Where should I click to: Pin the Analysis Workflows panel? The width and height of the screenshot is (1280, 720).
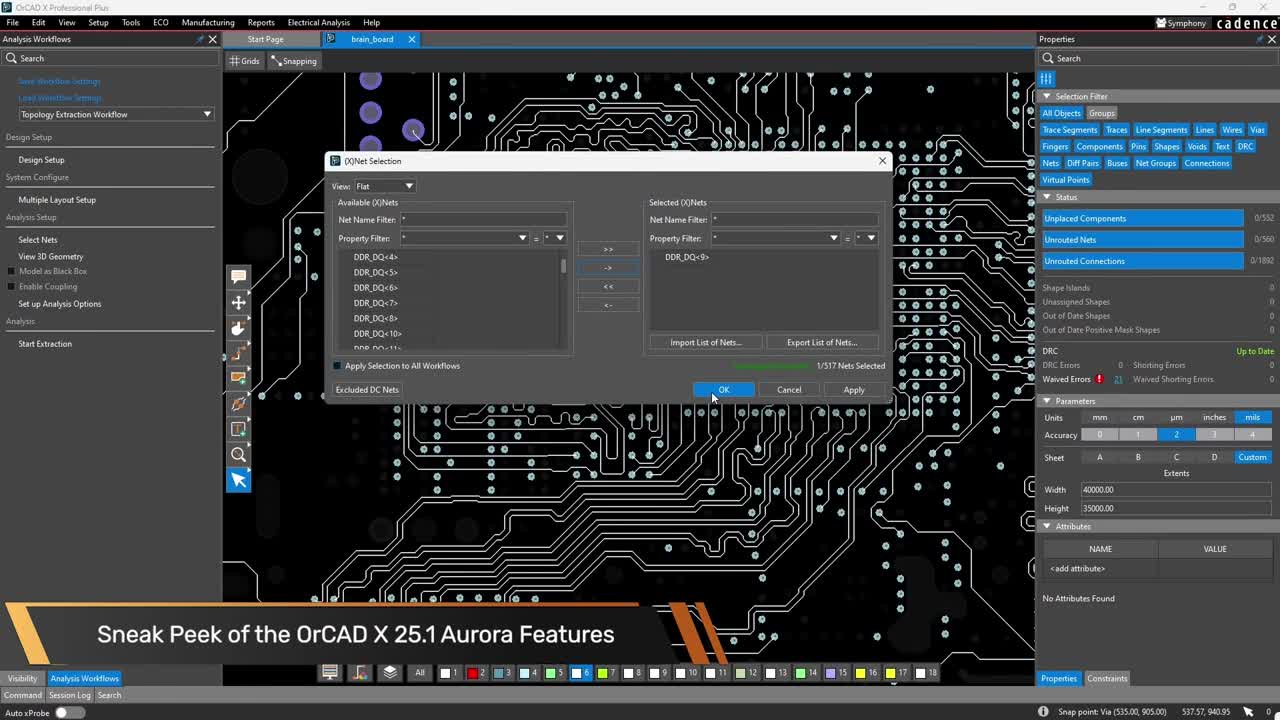(x=199, y=39)
